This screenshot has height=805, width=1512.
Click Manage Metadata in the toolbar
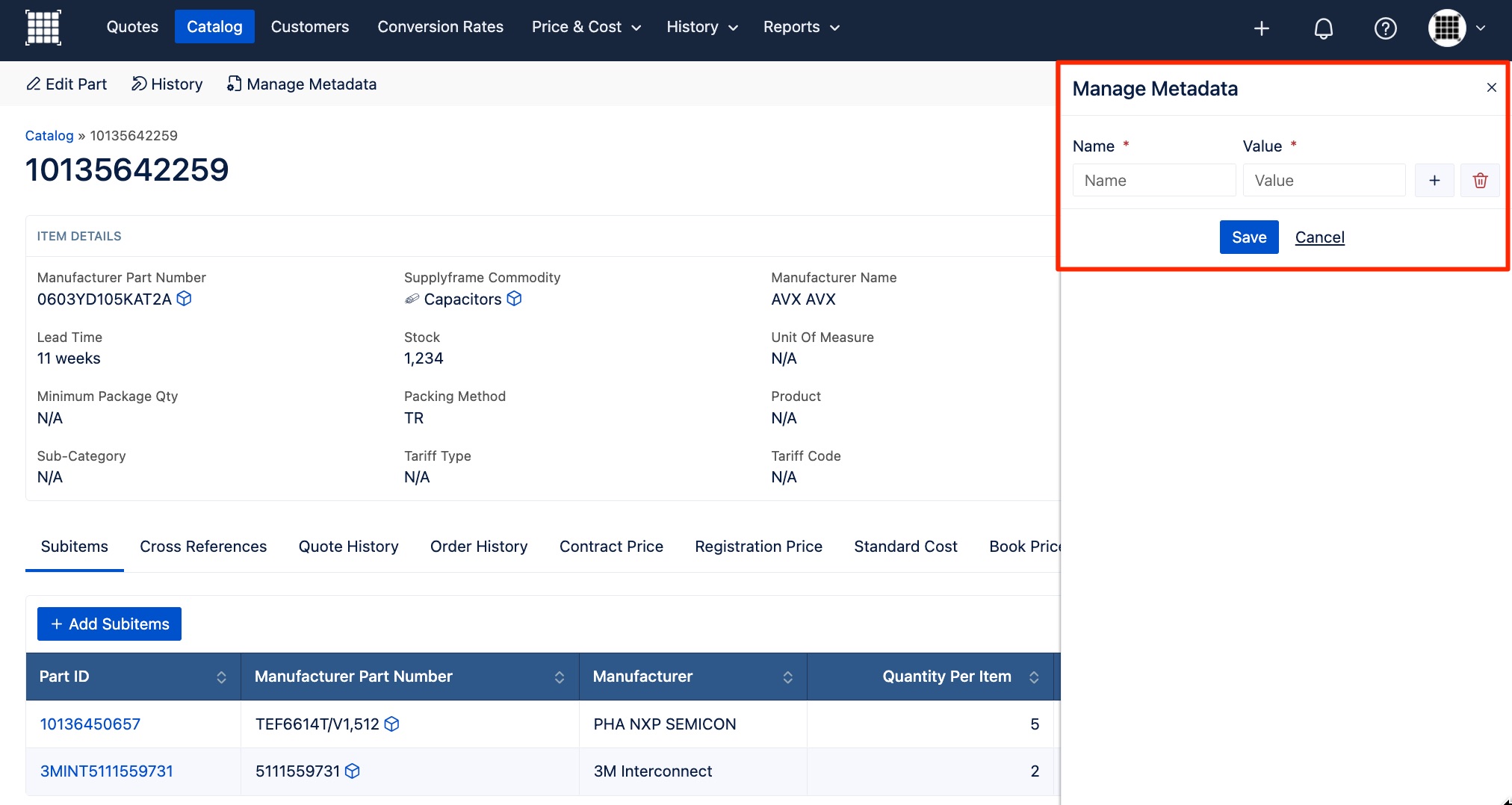click(302, 84)
